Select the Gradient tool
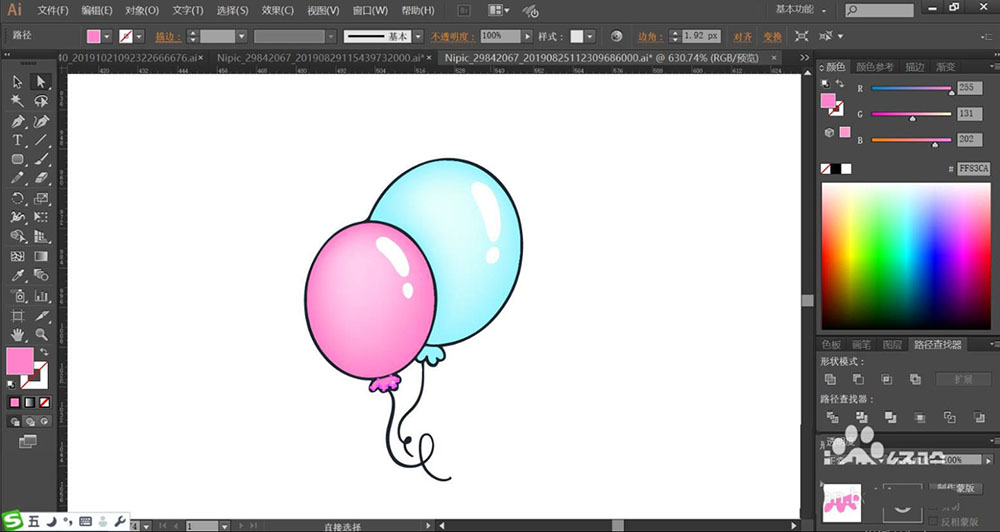The height and width of the screenshot is (532, 1000). pos(41,256)
